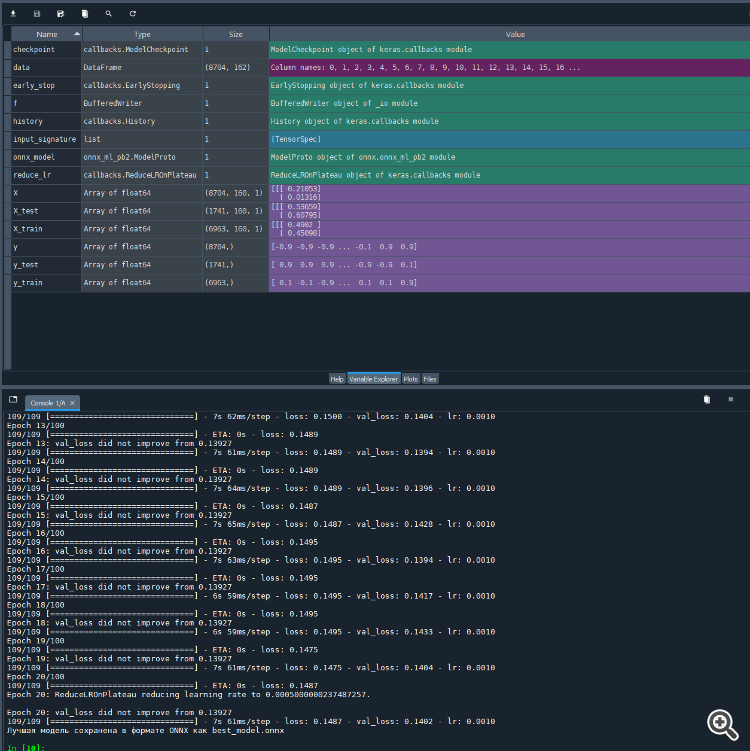750x751 pixels.
Task: Select the early_stop variable name
Action: coord(46,86)
